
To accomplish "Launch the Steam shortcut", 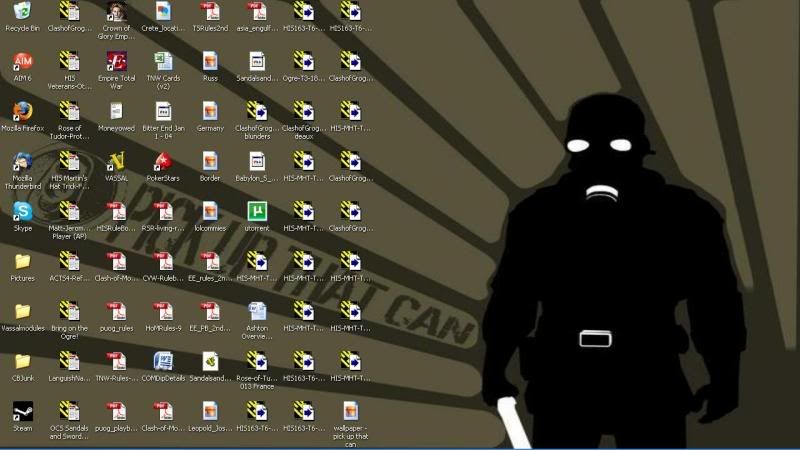I will tap(22, 411).
